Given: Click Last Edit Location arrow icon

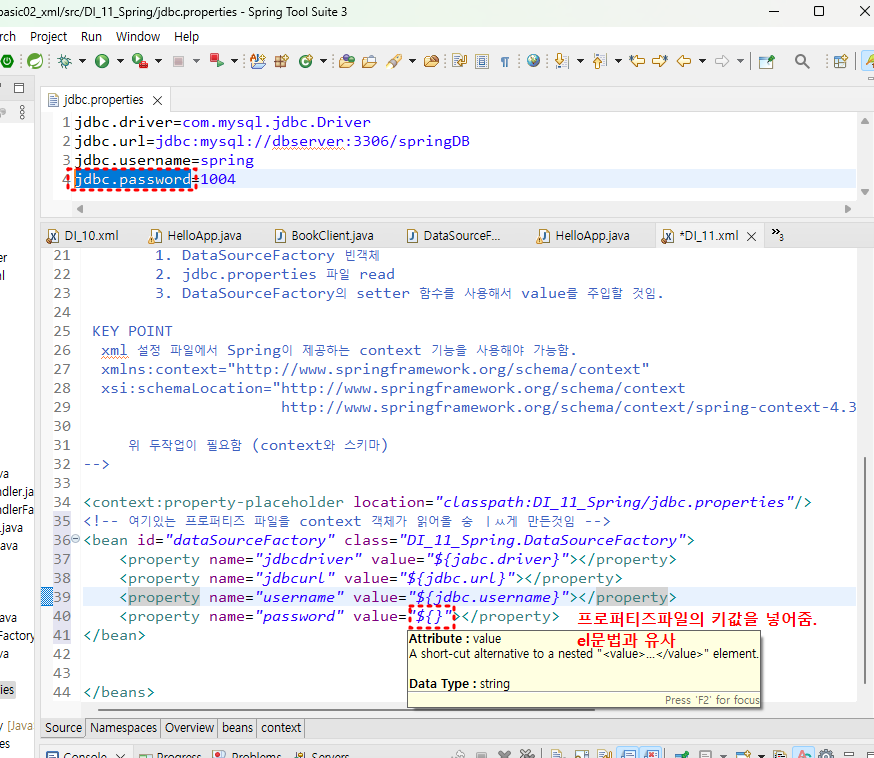Looking at the screenshot, I should click(x=637, y=61).
